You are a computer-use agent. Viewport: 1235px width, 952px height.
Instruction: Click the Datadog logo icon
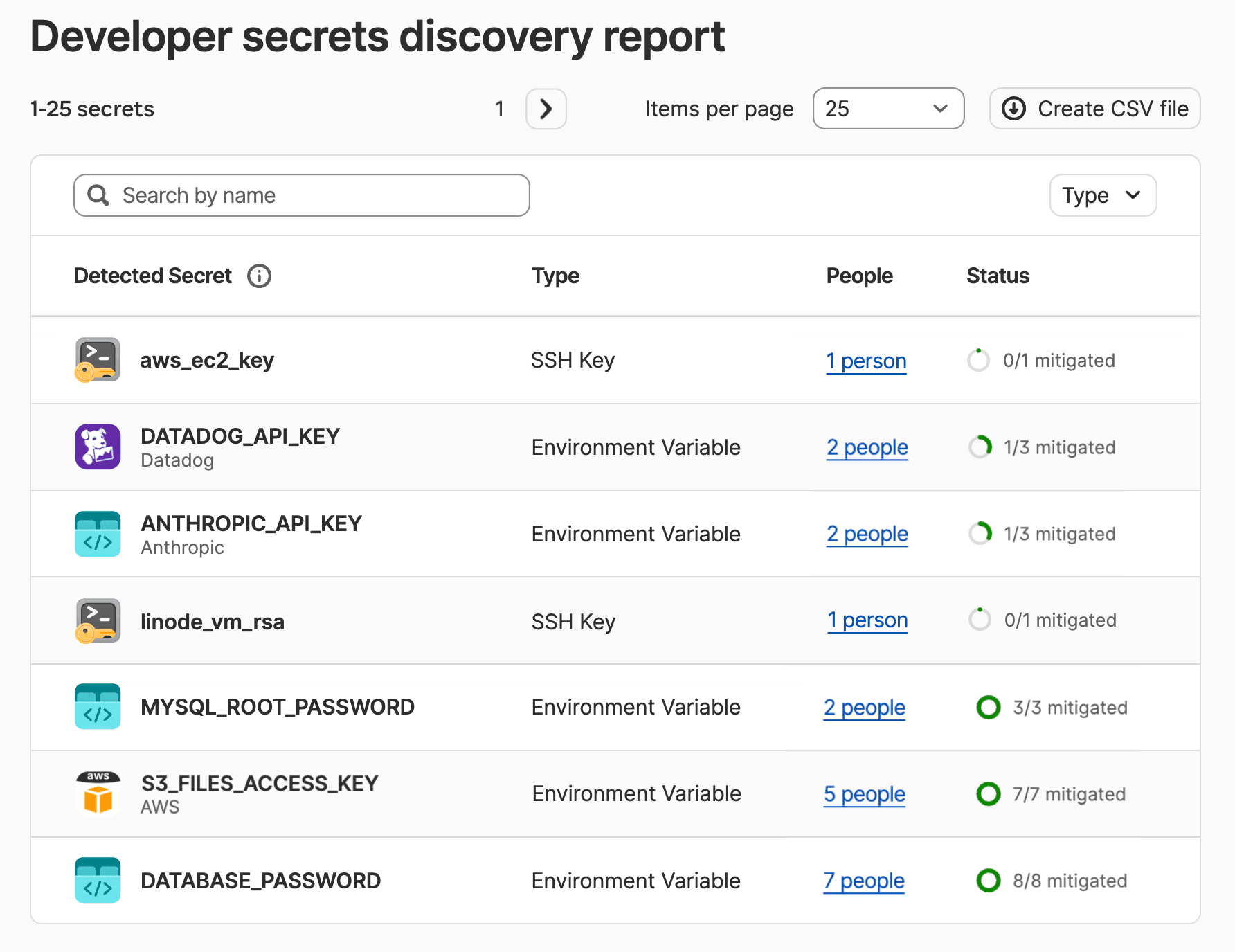pyautogui.click(x=98, y=447)
